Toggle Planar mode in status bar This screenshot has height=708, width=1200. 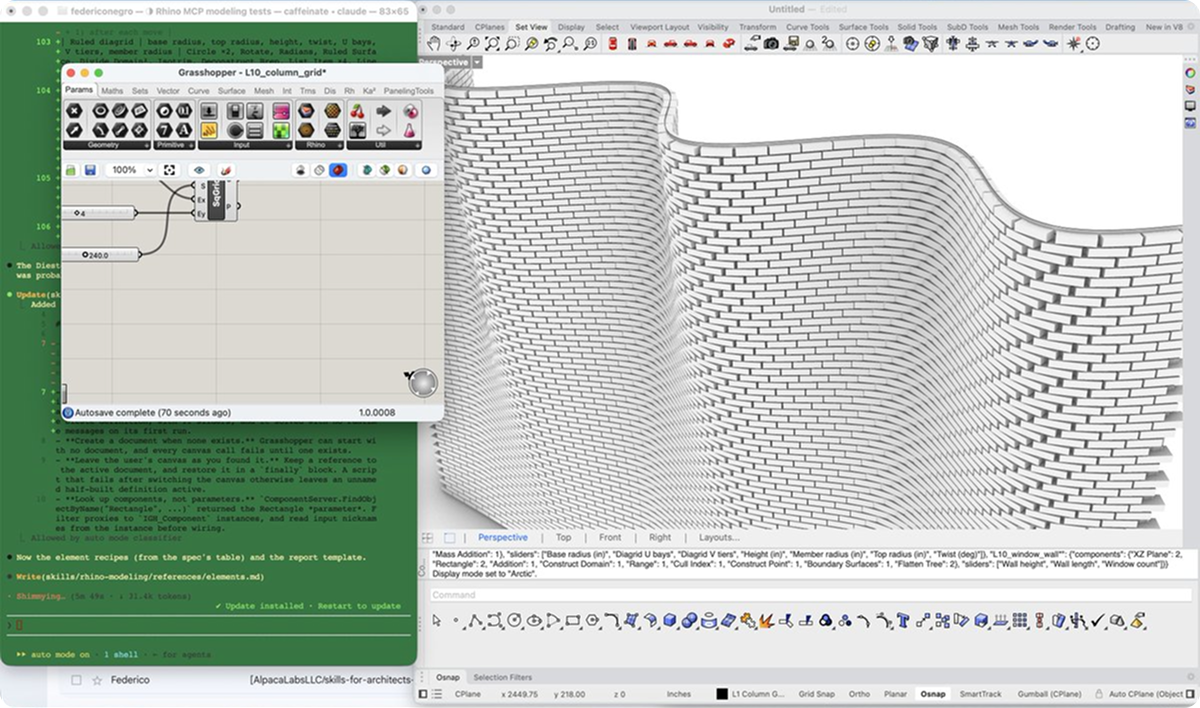point(896,694)
